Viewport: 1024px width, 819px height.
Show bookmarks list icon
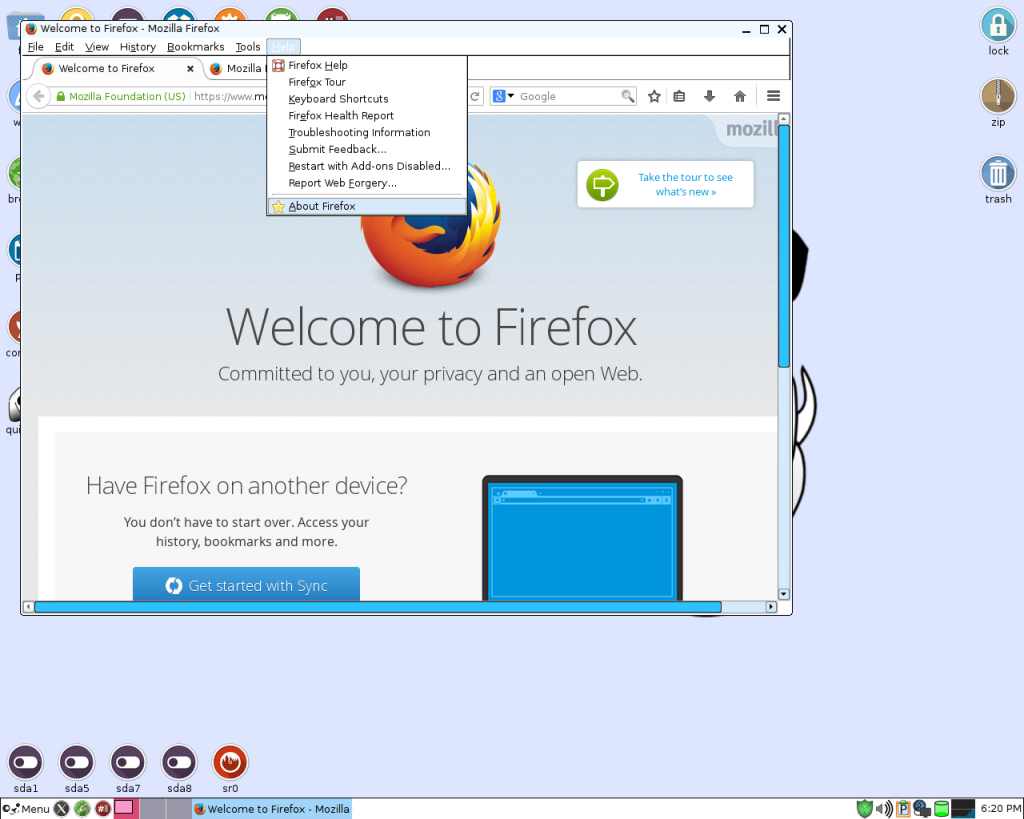point(679,97)
